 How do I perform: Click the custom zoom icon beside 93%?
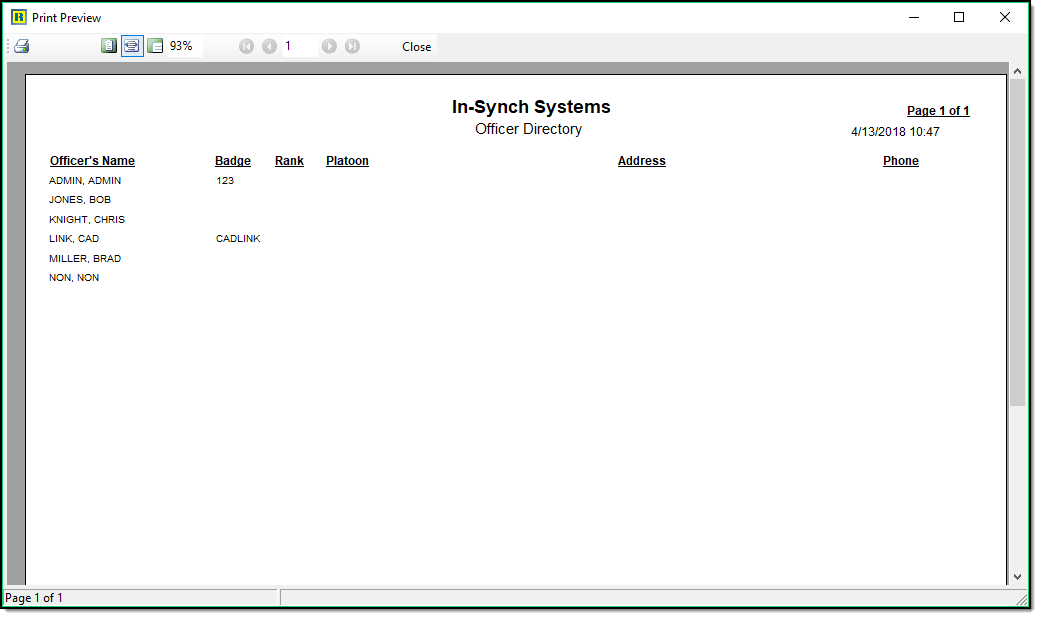pyautogui.click(x=155, y=46)
